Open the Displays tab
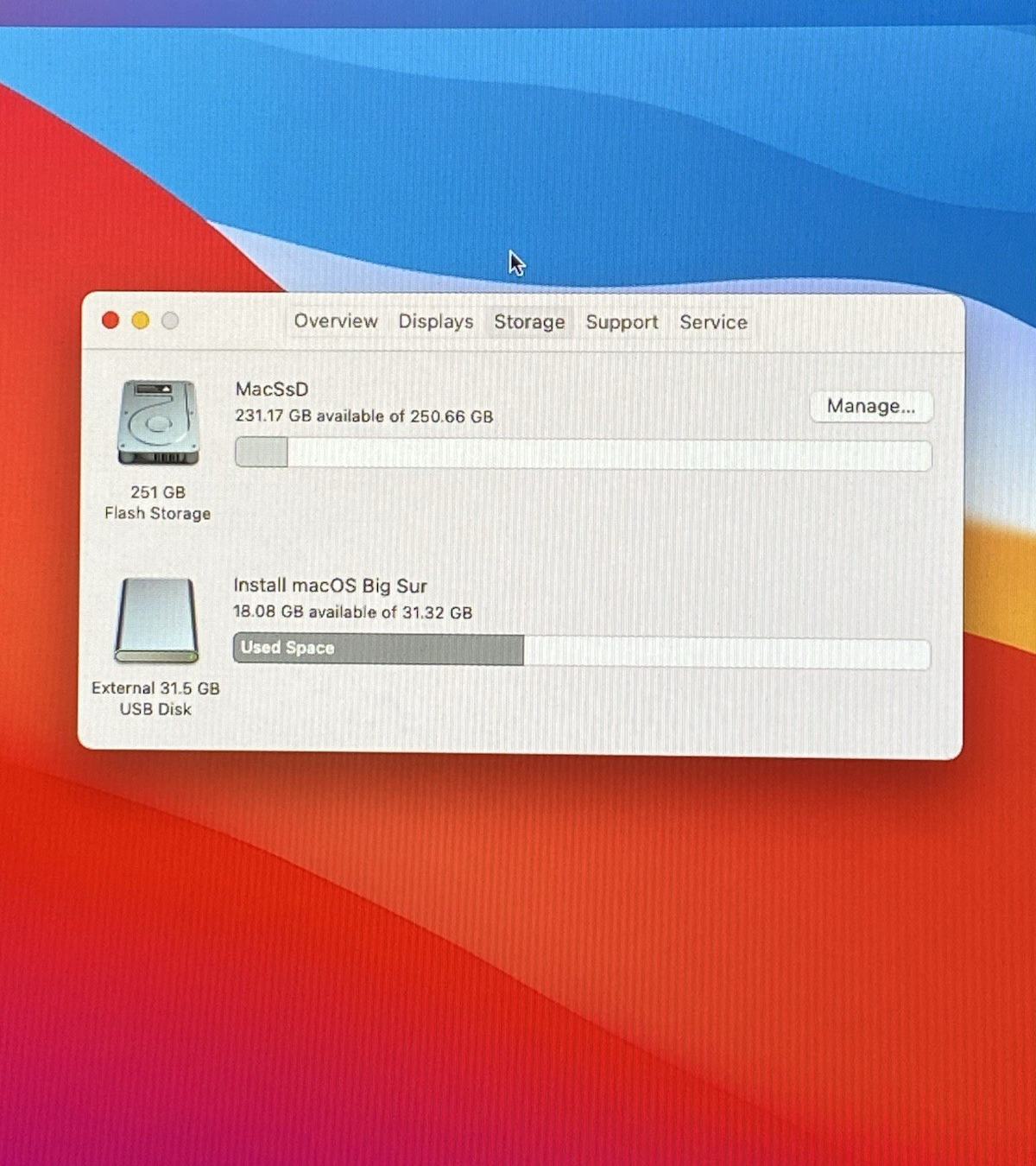1036x1166 pixels. pos(436,321)
